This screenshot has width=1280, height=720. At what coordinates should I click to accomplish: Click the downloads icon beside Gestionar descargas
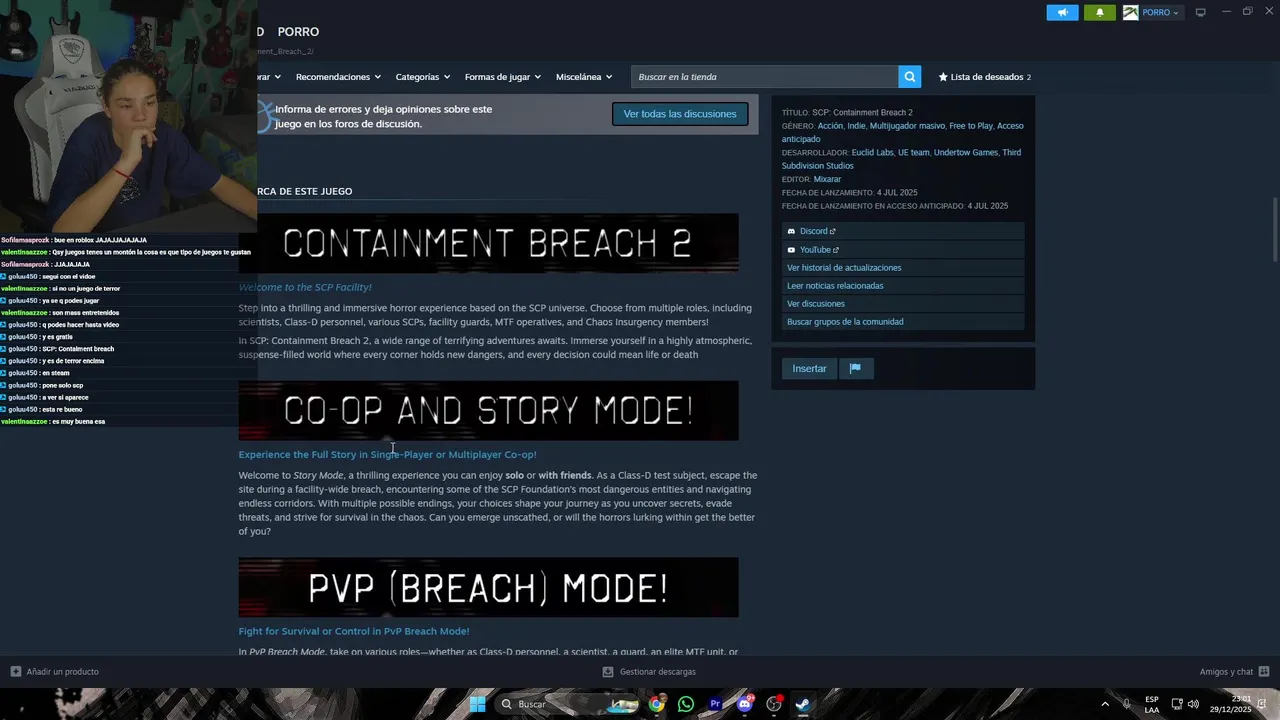[x=608, y=672]
